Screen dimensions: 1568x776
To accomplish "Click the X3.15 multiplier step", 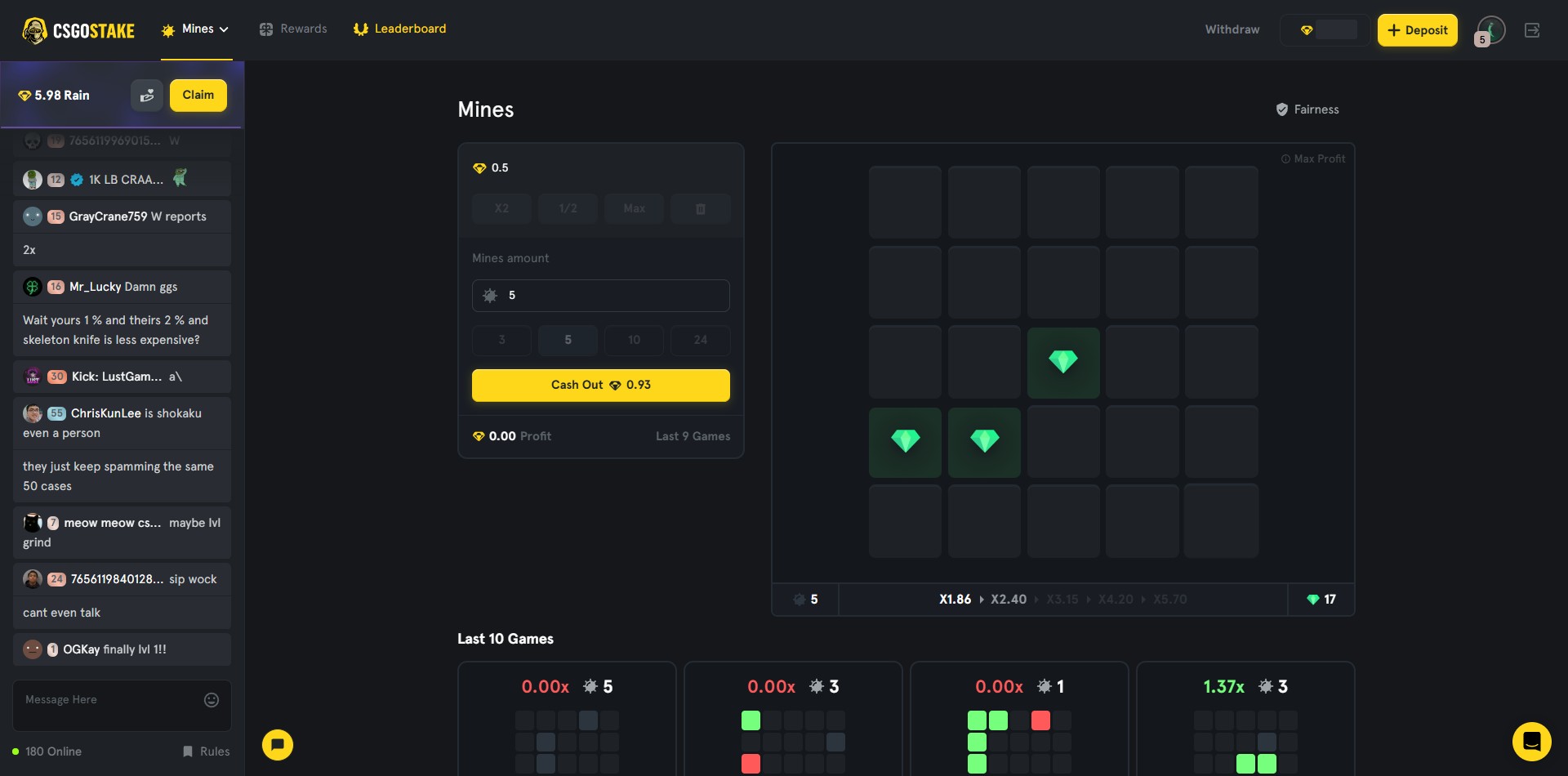I will (x=1062, y=600).
